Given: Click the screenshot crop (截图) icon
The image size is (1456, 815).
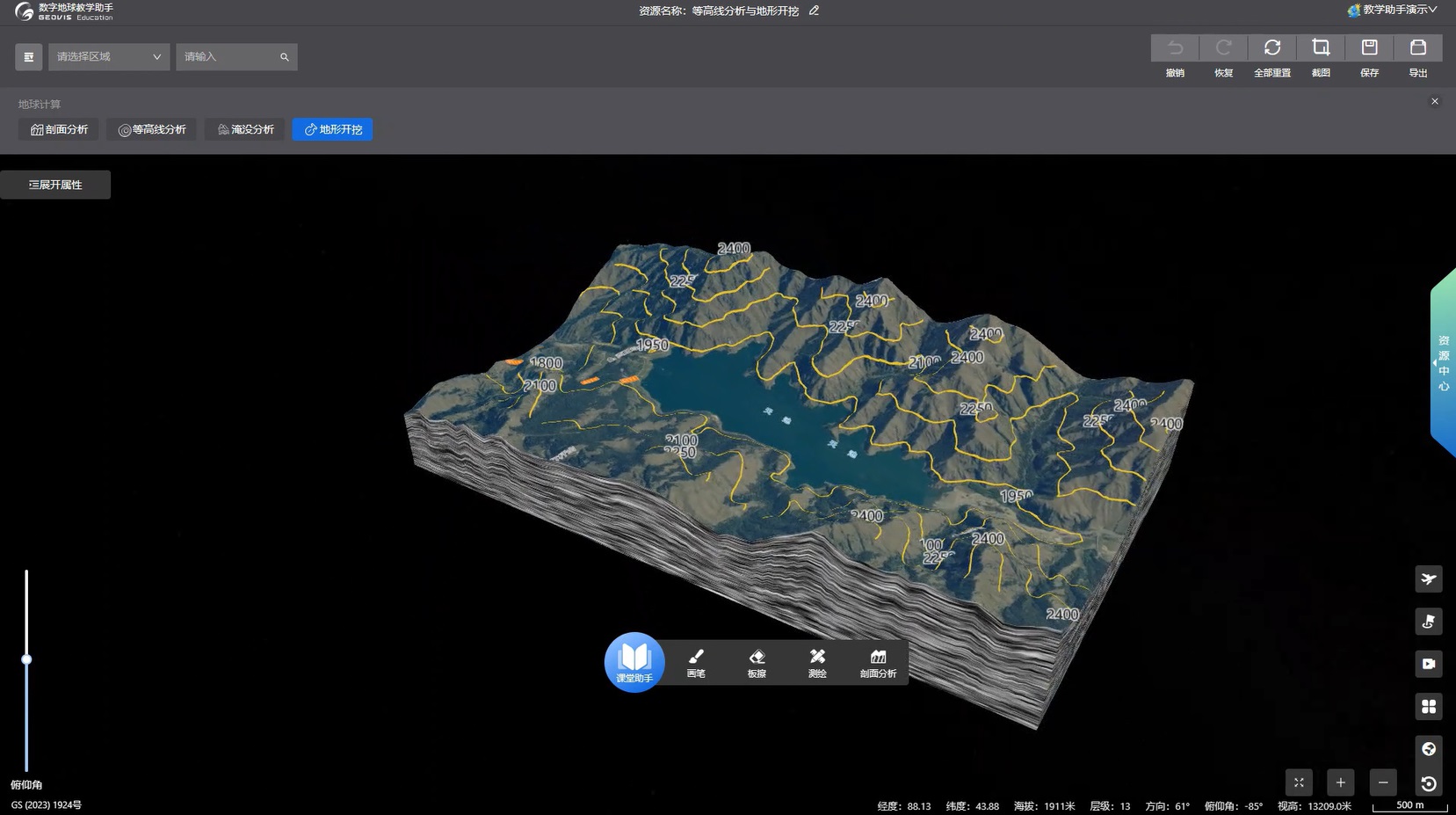Looking at the screenshot, I should [1321, 47].
